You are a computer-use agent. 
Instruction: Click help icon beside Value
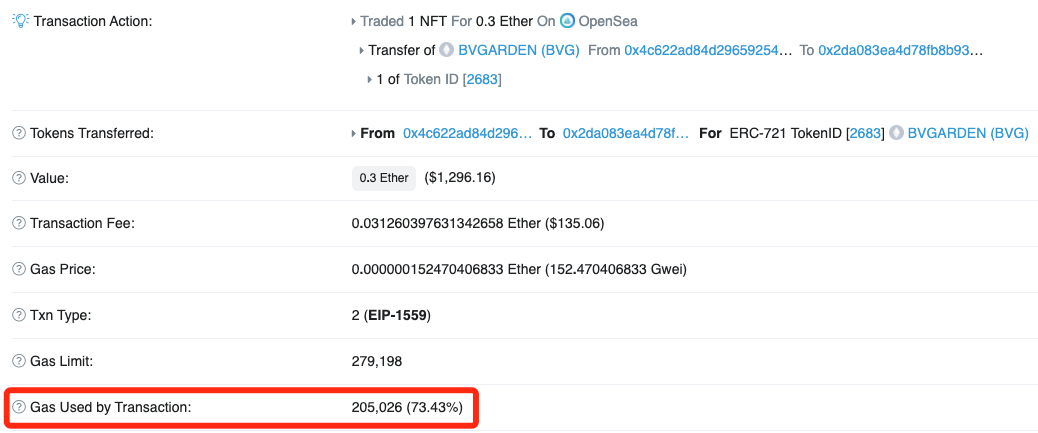19,178
